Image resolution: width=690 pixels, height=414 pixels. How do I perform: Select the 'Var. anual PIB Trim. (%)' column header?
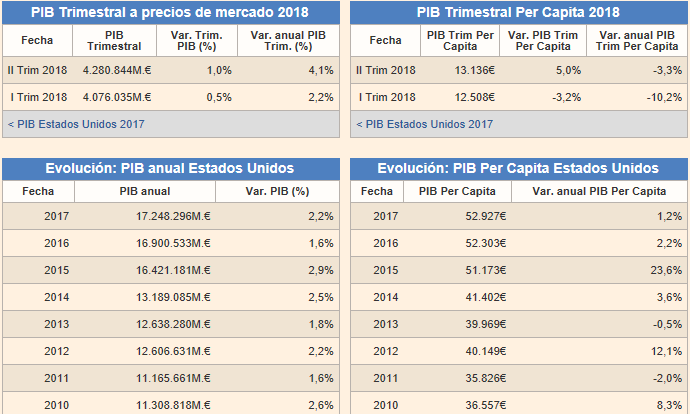click(x=288, y=40)
